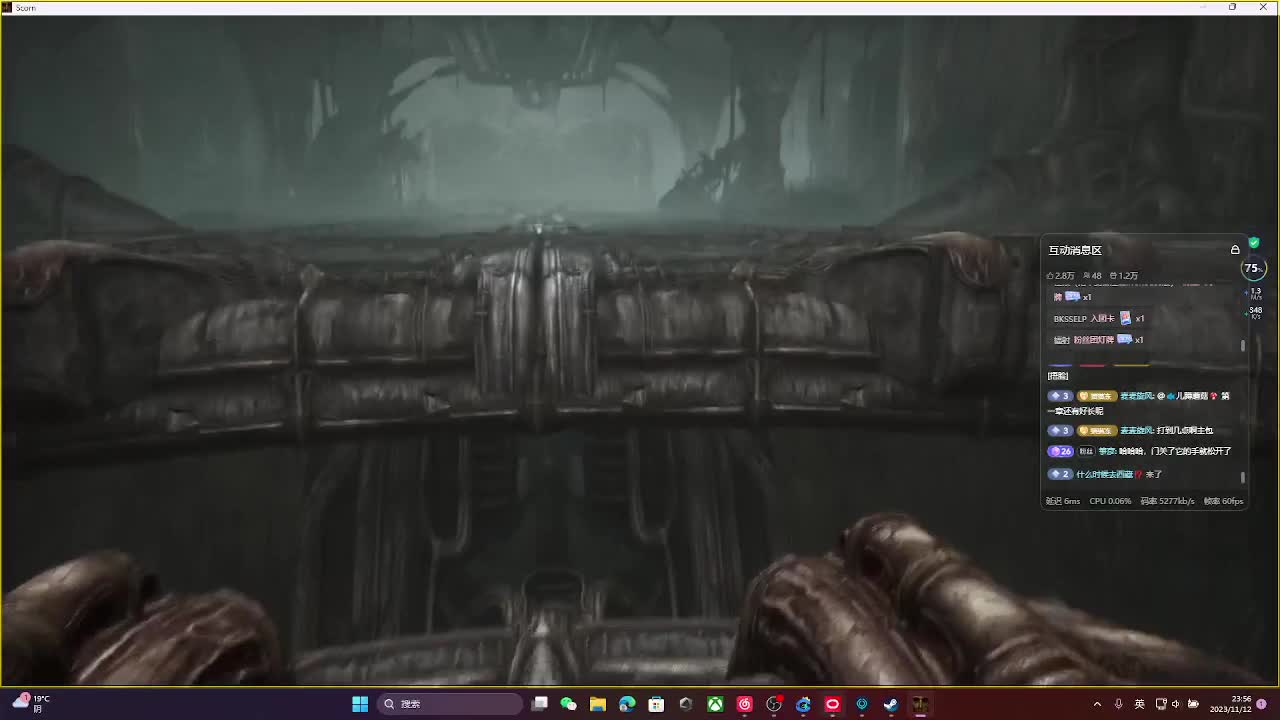Screen dimensions: 1280x720
Task: Open NetEase Cloud Music on the taskbar
Action: 745,704
